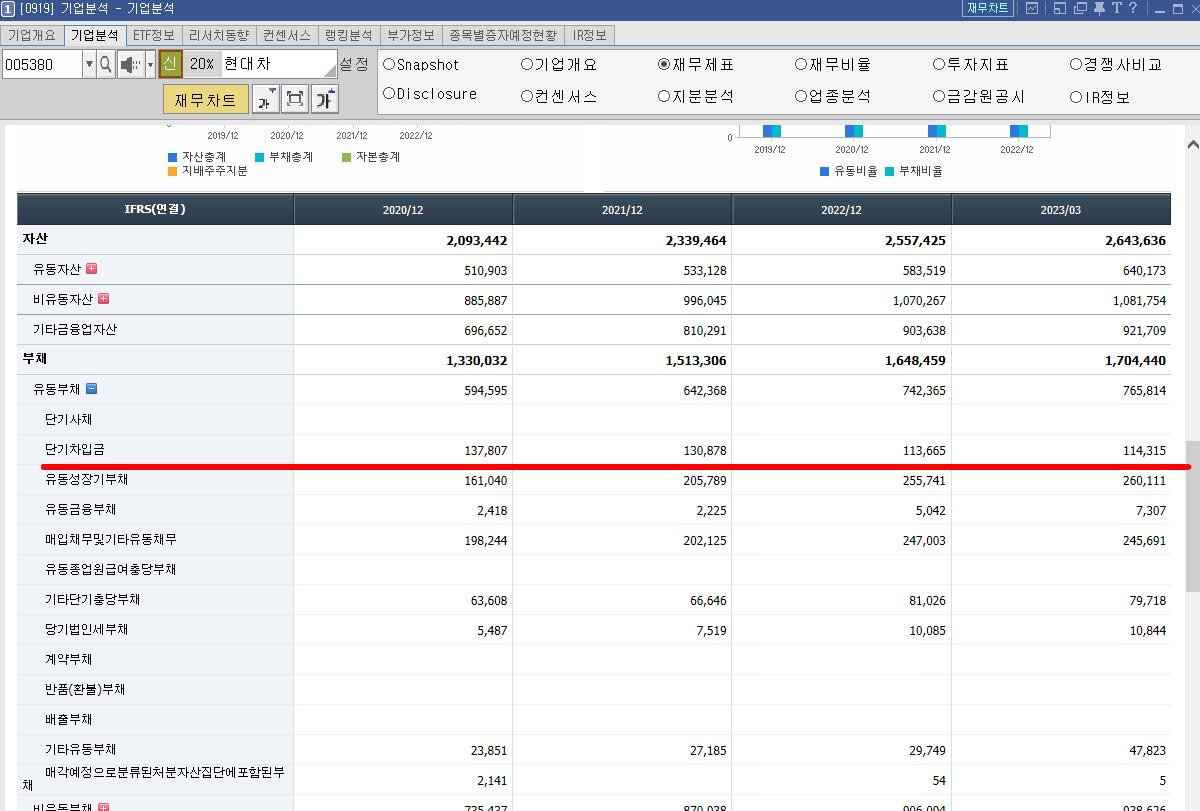The height and width of the screenshot is (811, 1200).
Task: Expand 비유동자산 with the red plus icon
Action: pyautogui.click(x=103, y=299)
